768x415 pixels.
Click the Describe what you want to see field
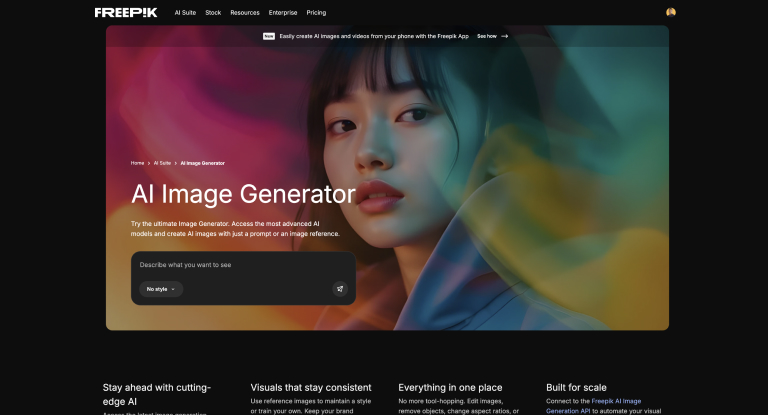(243, 265)
